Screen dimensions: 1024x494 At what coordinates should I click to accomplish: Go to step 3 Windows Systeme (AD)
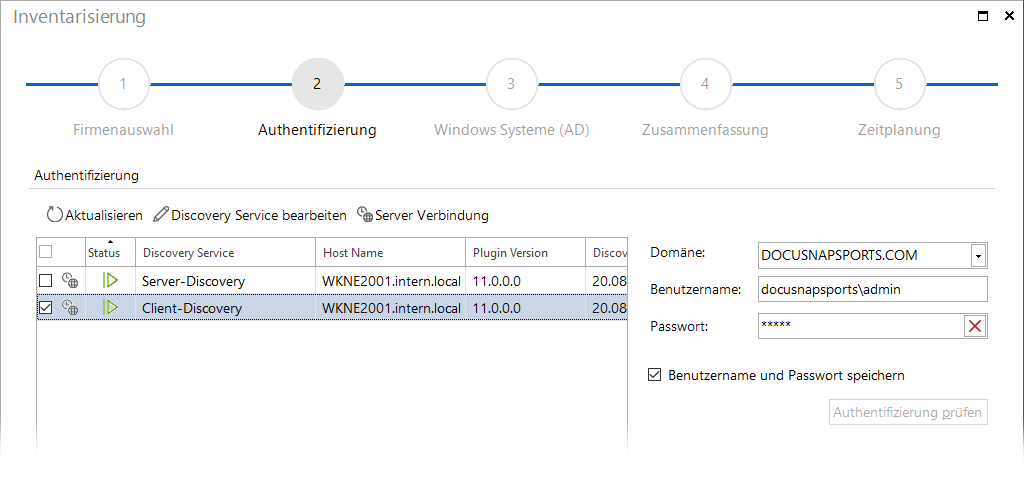click(511, 84)
